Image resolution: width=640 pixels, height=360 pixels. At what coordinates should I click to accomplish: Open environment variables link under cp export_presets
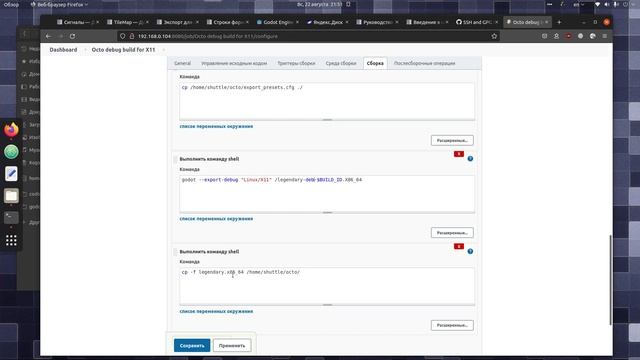216,127
